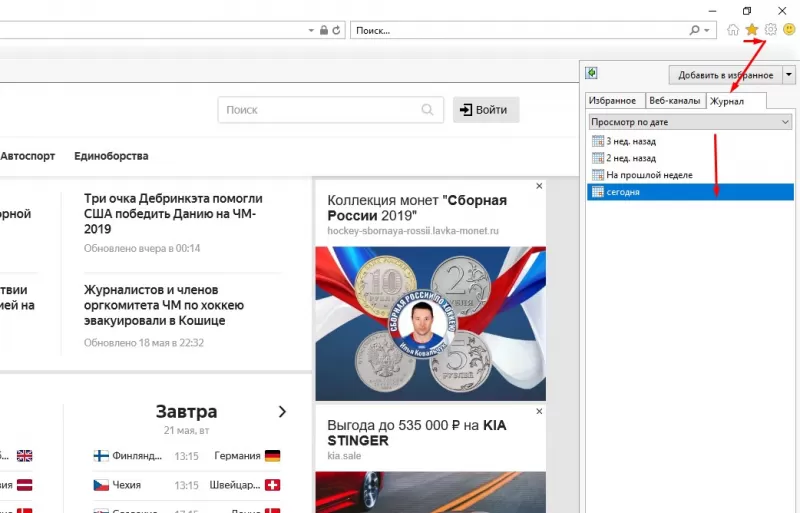Restore down the browser window

pyautogui.click(x=747, y=11)
